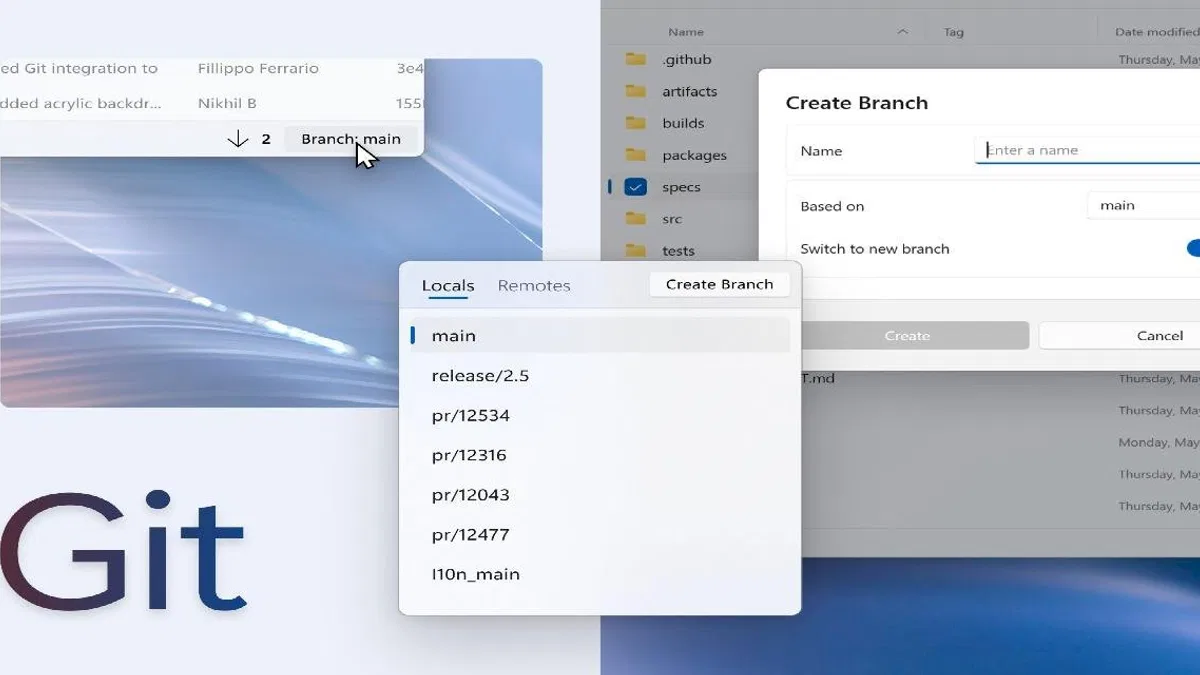The image size is (1200, 675).
Task: Click the .github folder icon
Action: coord(635,59)
